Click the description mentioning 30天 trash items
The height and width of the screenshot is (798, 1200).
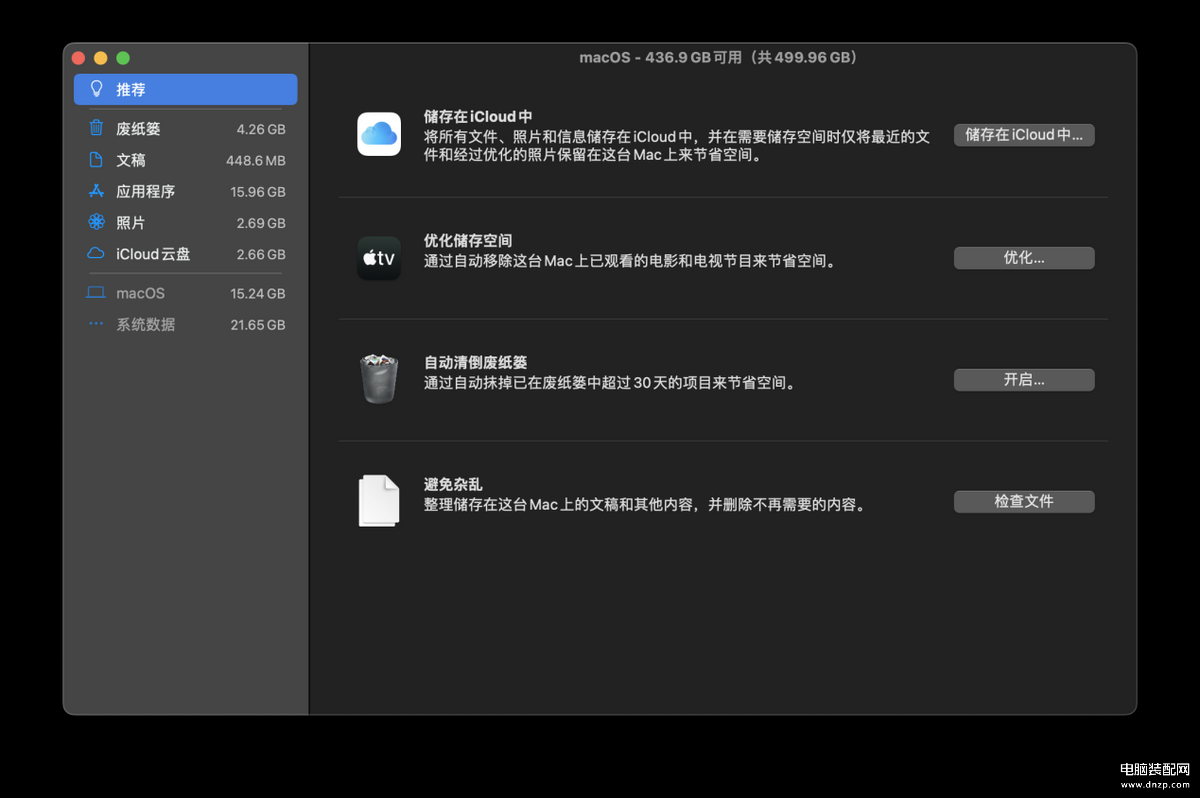(610, 383)
